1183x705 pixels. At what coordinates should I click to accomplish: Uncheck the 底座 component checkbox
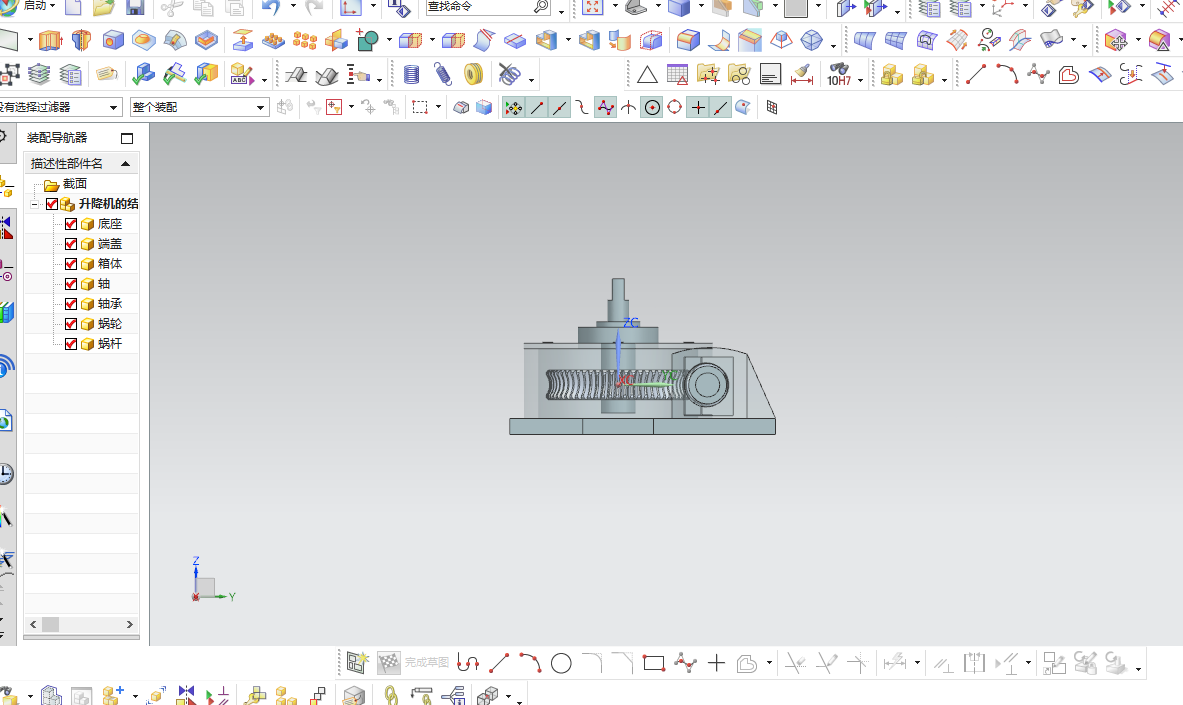coord(71,224)
